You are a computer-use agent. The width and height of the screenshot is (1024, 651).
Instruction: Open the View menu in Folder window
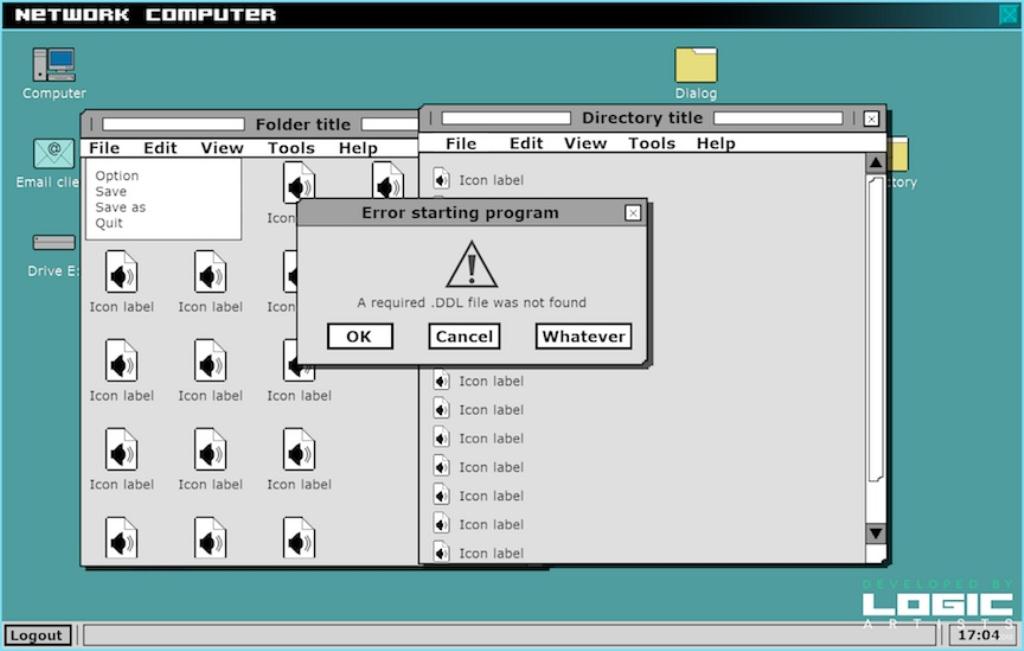tap(221, 148)
